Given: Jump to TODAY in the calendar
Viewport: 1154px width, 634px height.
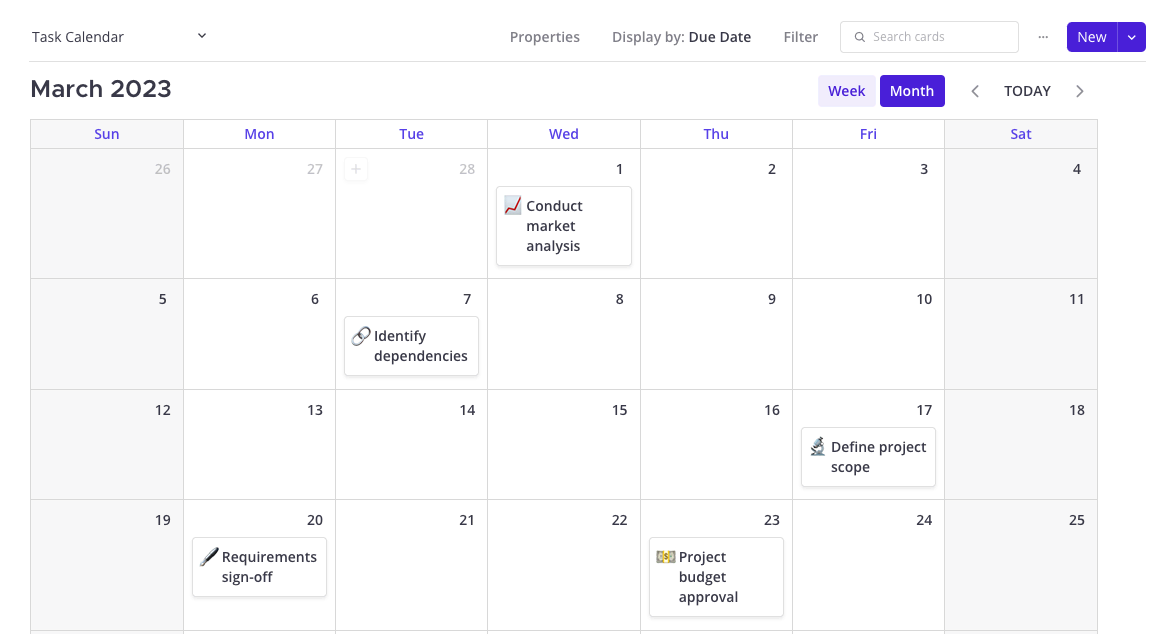Looking at the screenshot, I should (1027, 91).
